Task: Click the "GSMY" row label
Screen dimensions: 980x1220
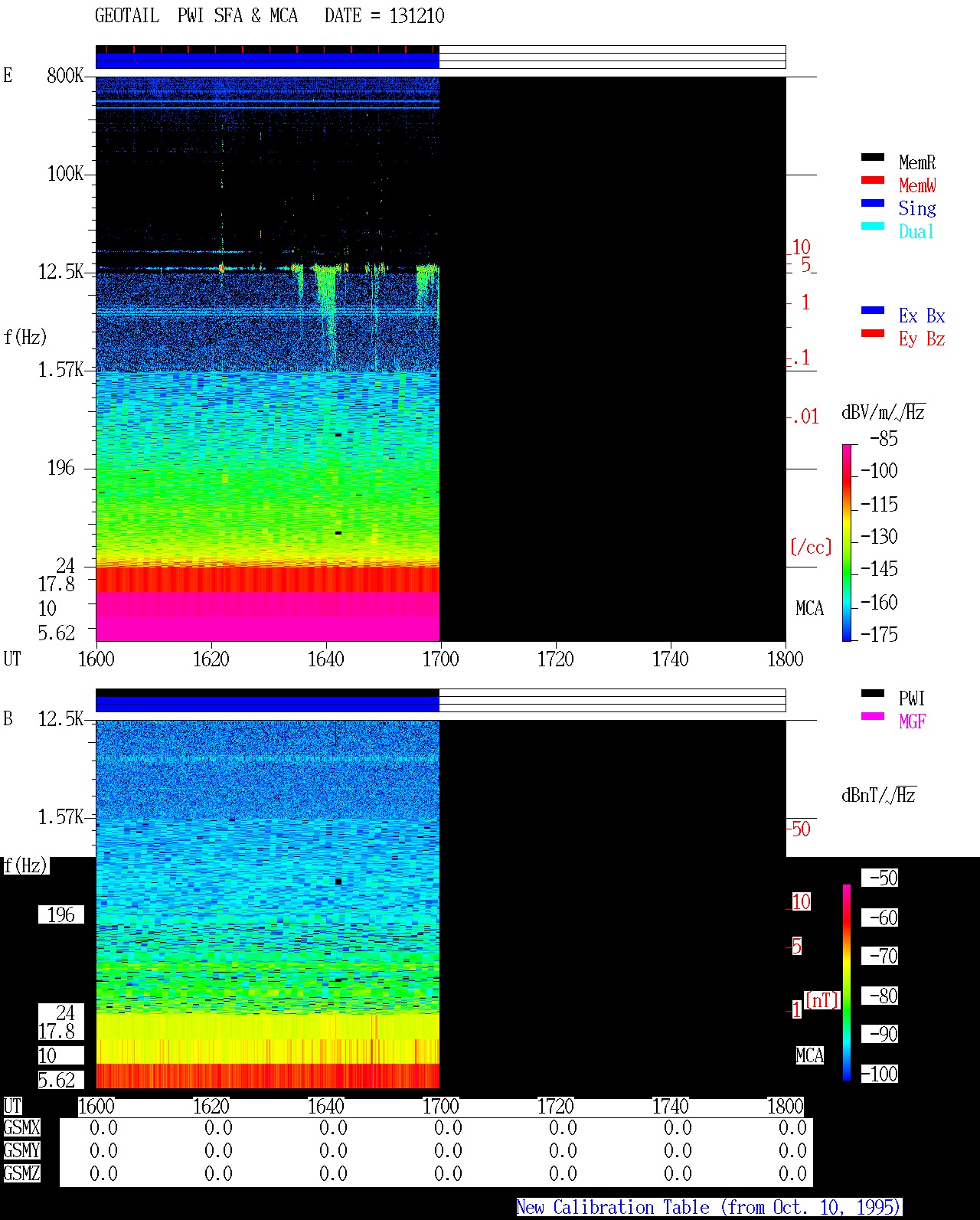Action: pos(21,1150)
